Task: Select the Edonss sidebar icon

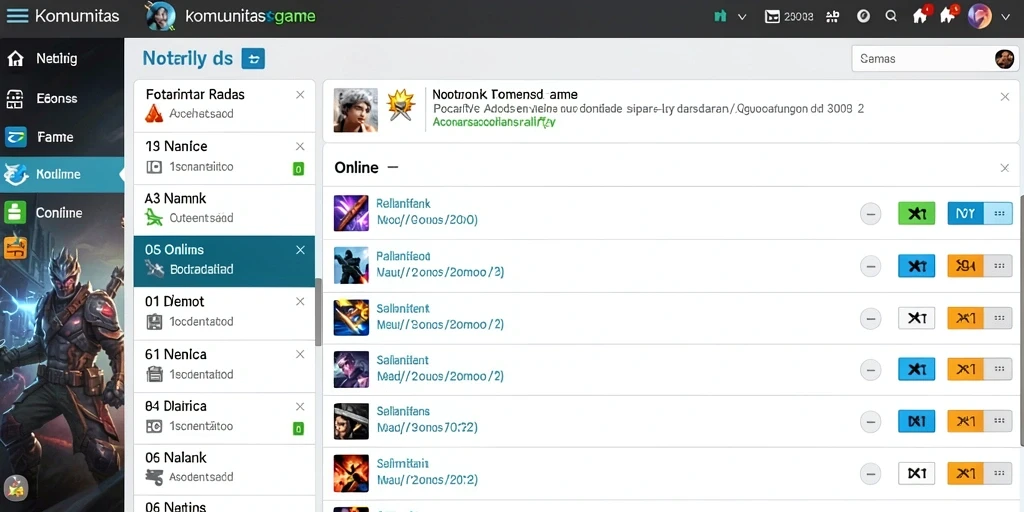Action: click(x=15, y=99)
